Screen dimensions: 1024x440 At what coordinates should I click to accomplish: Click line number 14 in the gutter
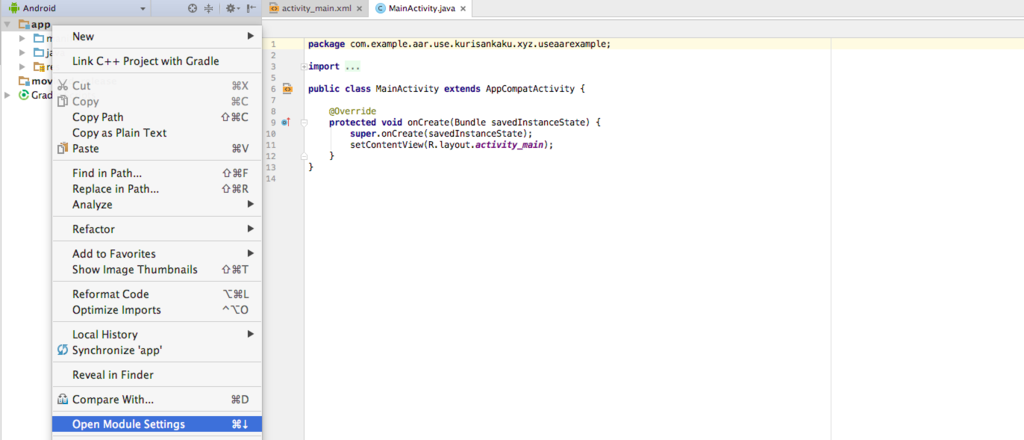tap(272, 178)
